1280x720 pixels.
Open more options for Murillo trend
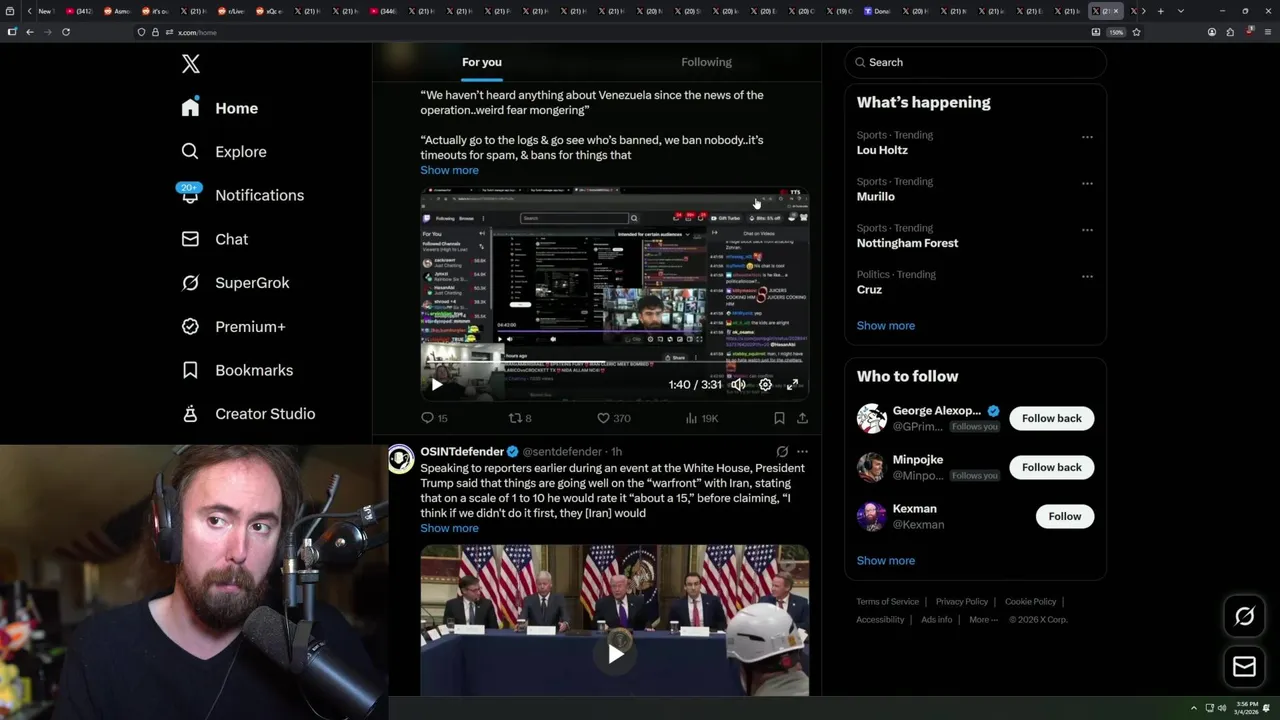1087,184
